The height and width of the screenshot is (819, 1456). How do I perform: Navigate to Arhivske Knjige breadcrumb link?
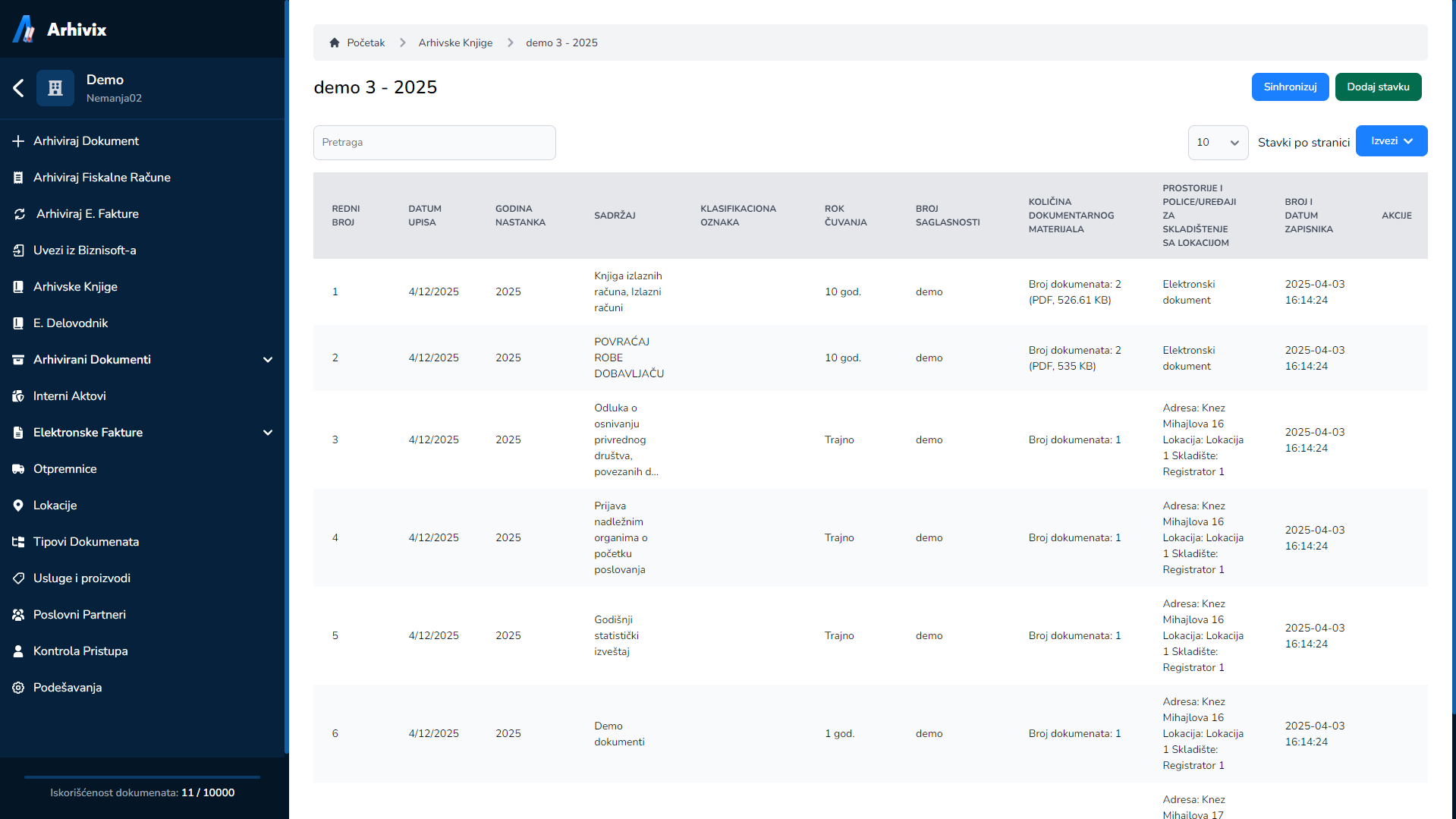[x=455, y=43]
